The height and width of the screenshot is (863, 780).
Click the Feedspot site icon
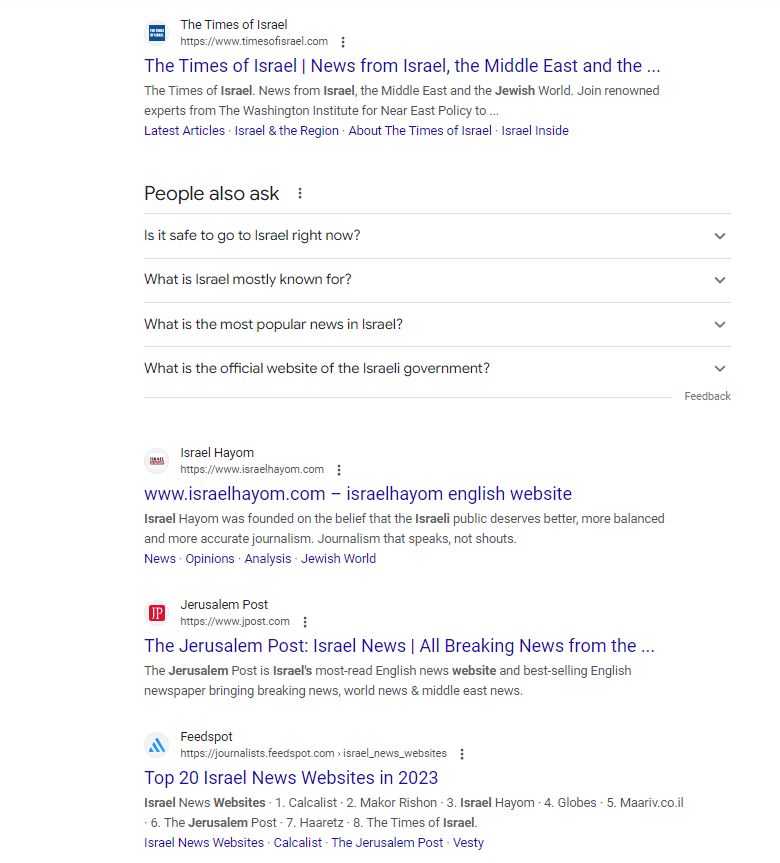[x=159, y=744]
